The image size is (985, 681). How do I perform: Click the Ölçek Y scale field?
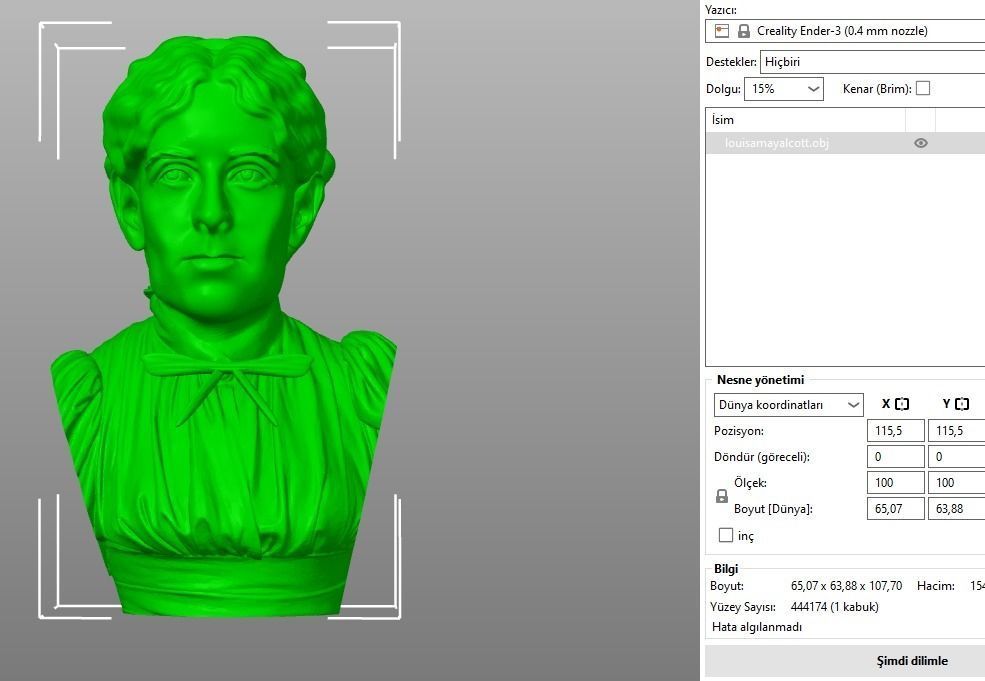(956, 482)
